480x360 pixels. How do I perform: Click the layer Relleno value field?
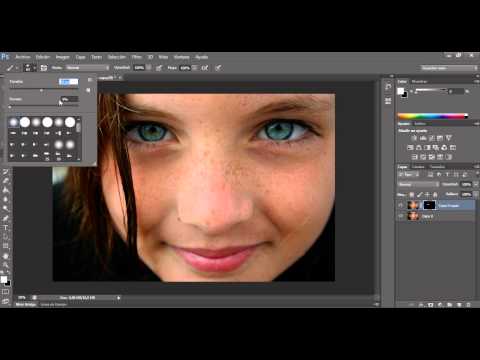[x=466, y=194]
